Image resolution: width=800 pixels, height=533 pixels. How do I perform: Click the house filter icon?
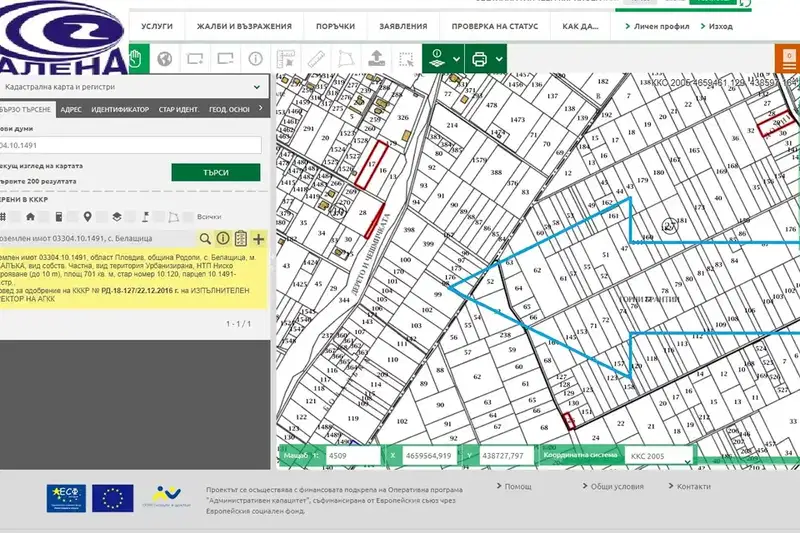[x=31, y=217]
